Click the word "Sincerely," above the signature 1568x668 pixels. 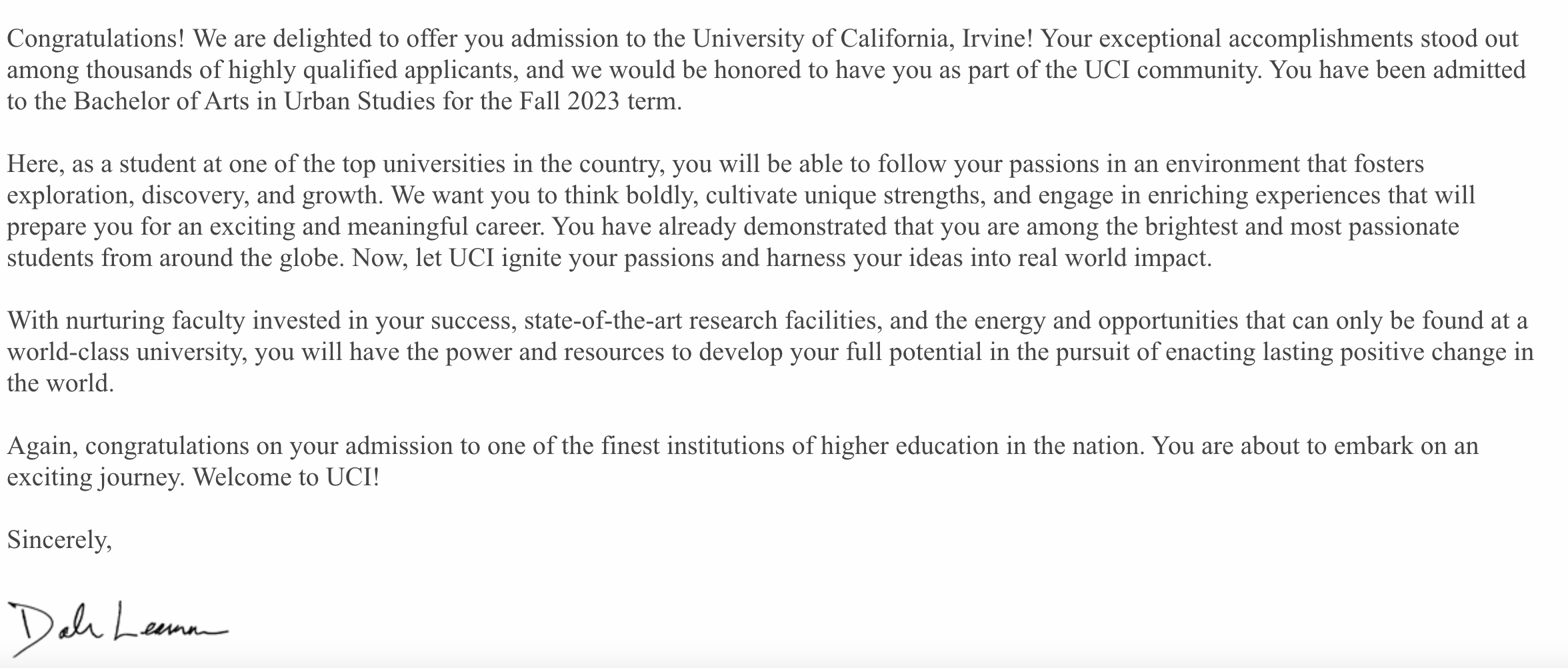pyautogui.click(x=59, y=539)
